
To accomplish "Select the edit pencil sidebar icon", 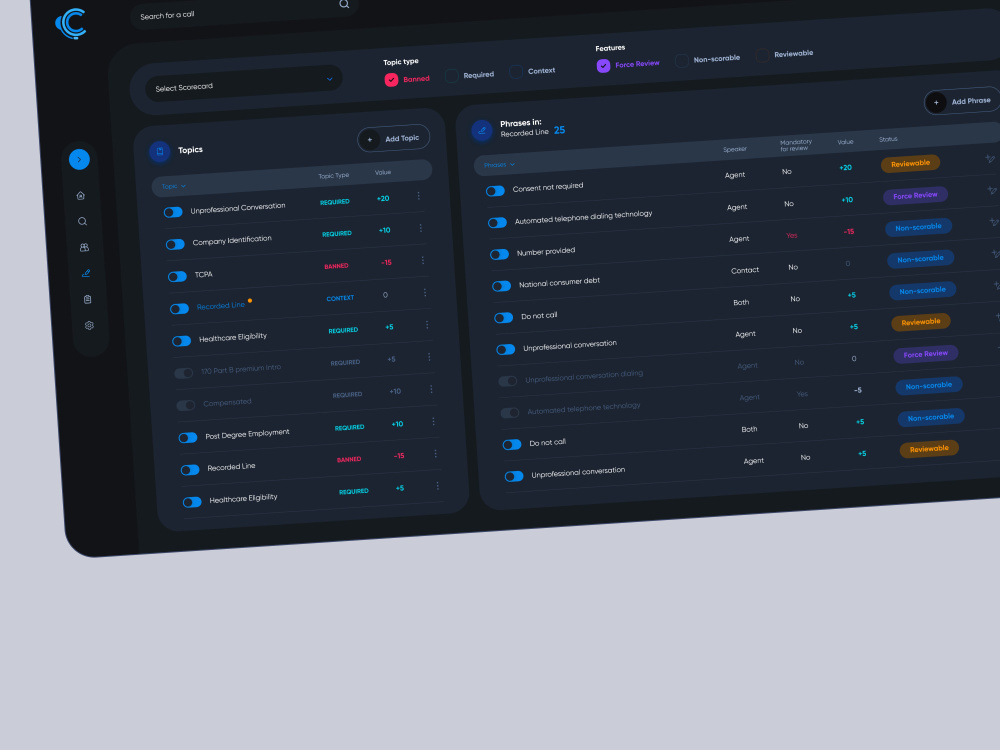I will point(86,274).
